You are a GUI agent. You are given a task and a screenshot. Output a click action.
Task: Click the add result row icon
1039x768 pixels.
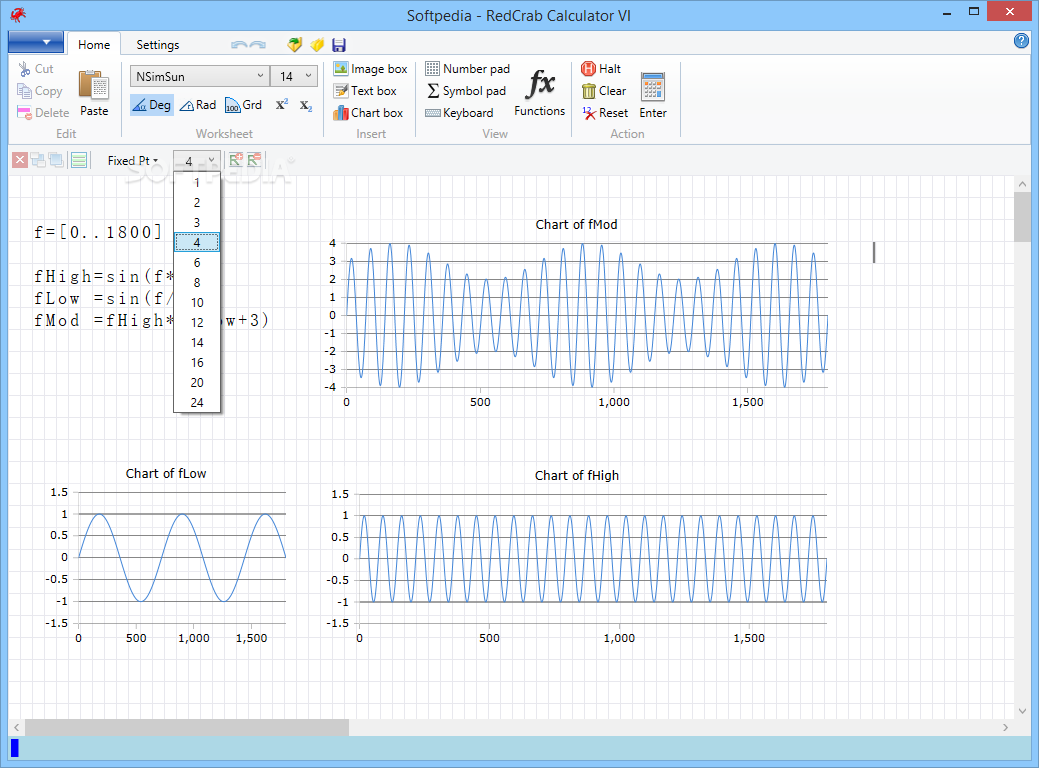[x=236, y=160]
